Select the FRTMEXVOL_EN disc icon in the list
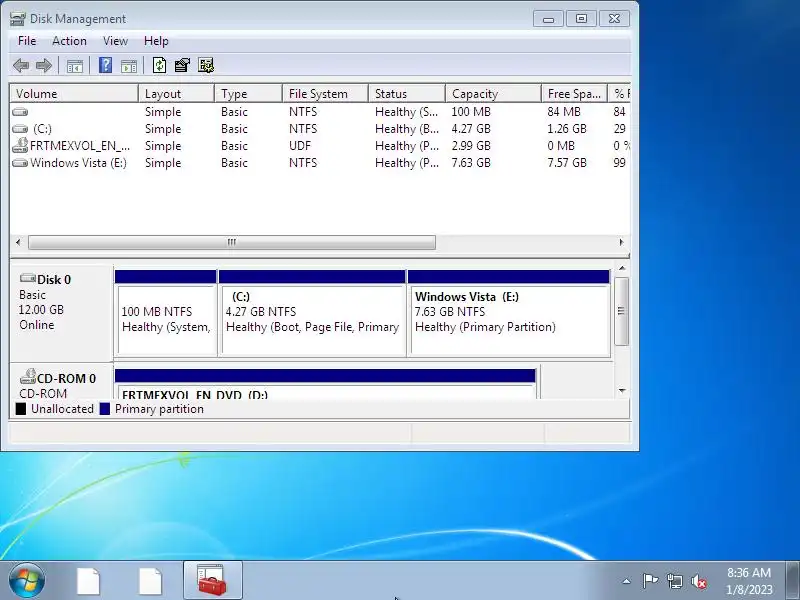800x600 pixels. point(20,145)
